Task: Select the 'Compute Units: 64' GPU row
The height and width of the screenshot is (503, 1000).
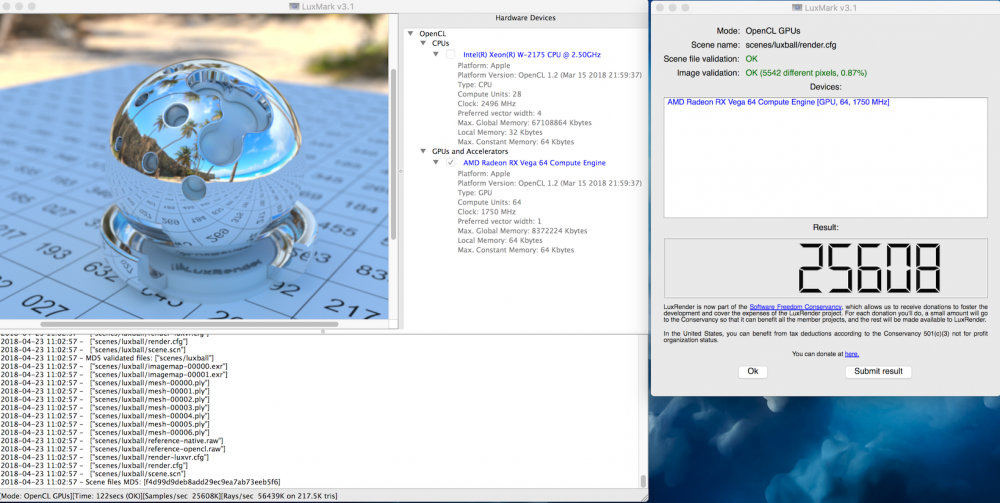Action: tap(489, 202)
